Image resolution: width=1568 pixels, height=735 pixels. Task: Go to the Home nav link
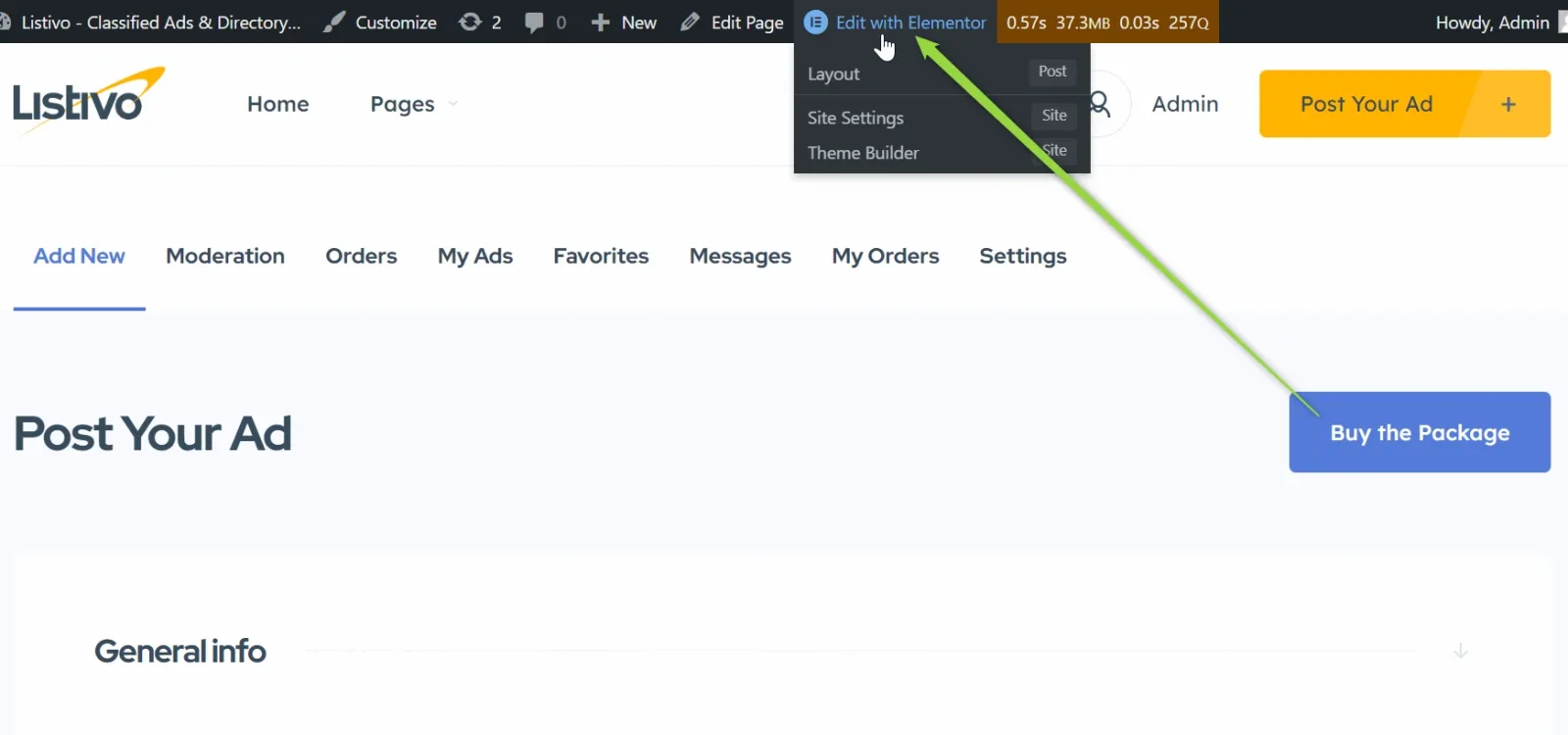[x=278, y=104]
